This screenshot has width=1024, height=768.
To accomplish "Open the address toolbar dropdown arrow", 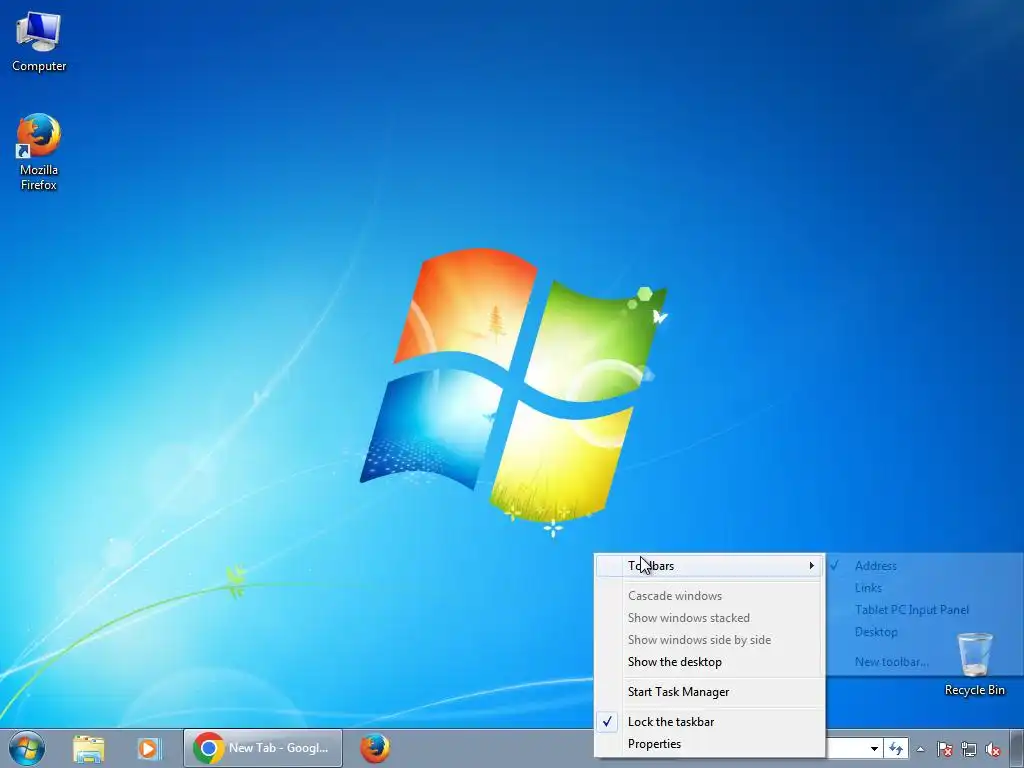I will [x=874, y=748].
